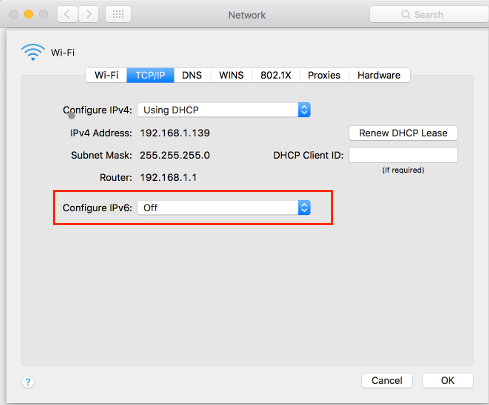
Task: Open the WINS tab
Action: 231,75
